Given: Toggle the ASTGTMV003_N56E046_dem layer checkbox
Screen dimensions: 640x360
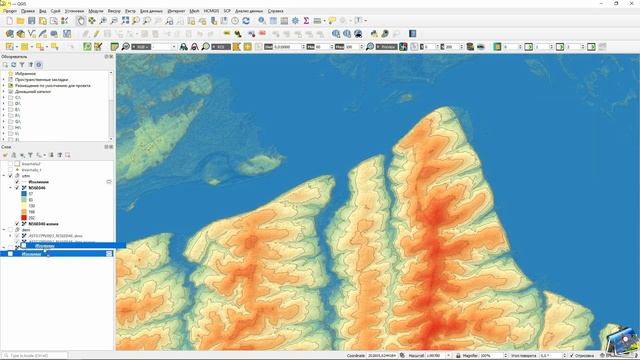Looking at the screenshot, I should tap(17, 236).
